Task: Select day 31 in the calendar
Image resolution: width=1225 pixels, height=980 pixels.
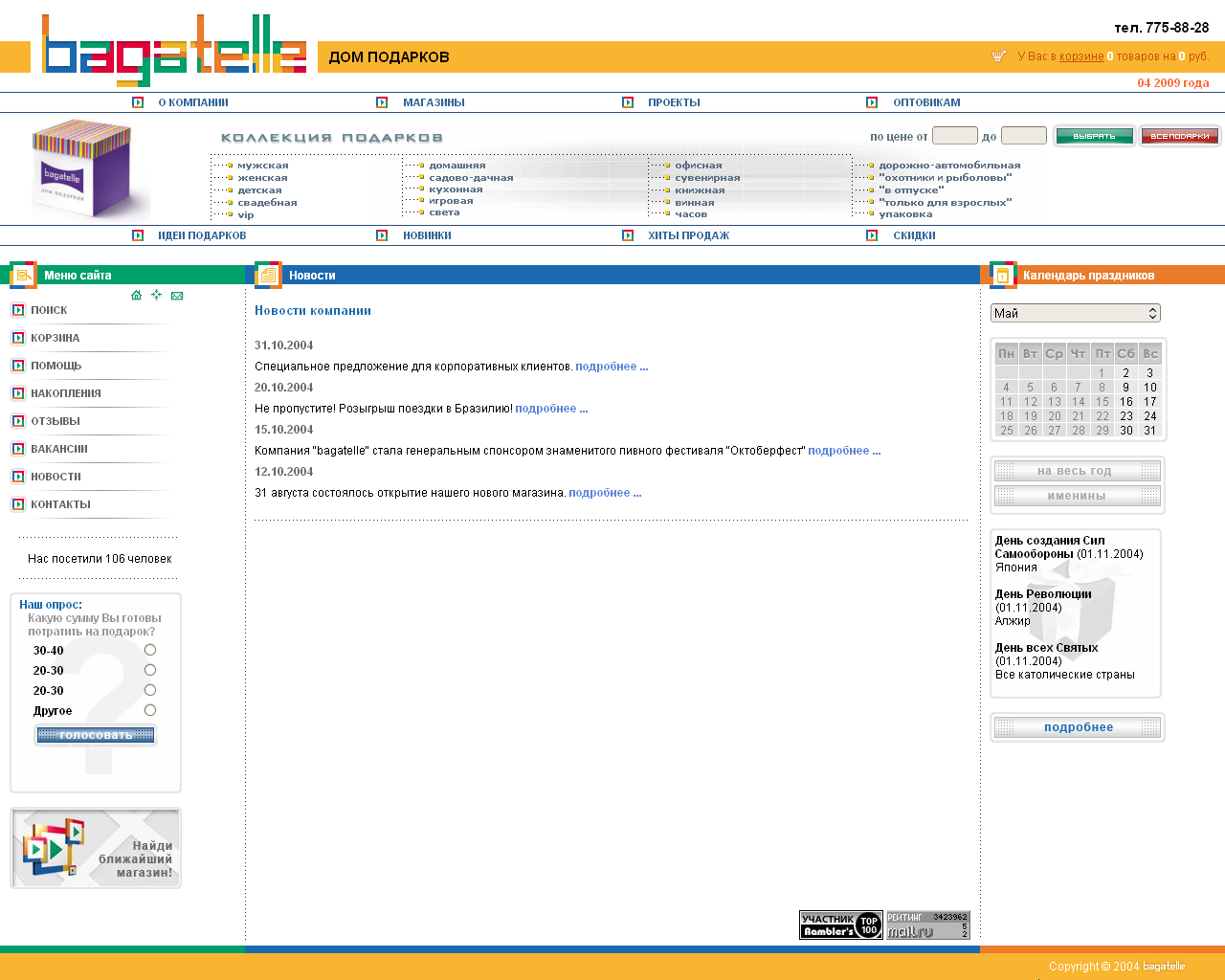Action: click(1150, 431)
